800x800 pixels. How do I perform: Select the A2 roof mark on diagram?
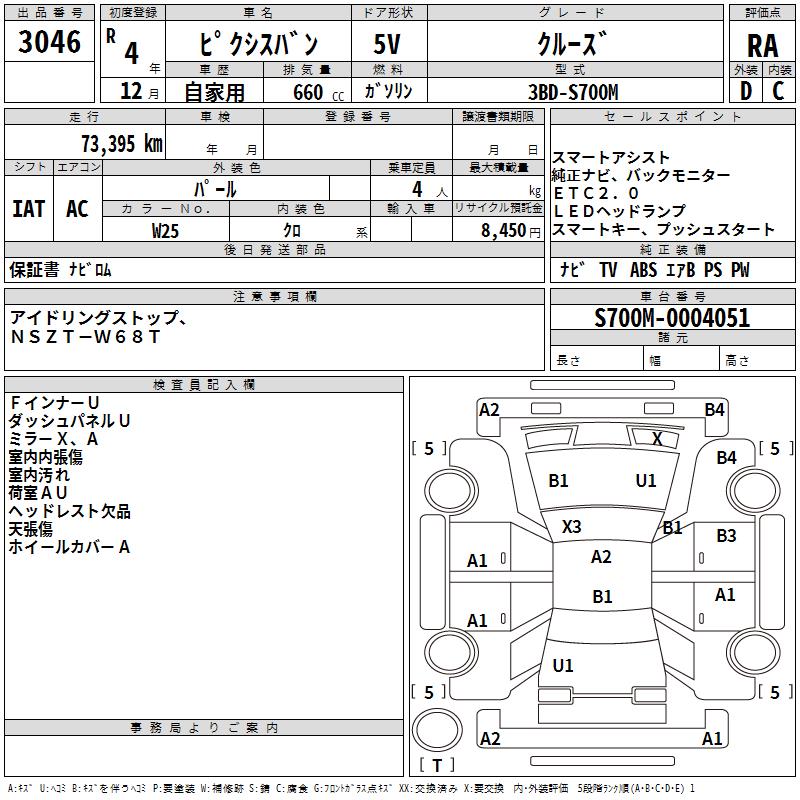point(601,557)
